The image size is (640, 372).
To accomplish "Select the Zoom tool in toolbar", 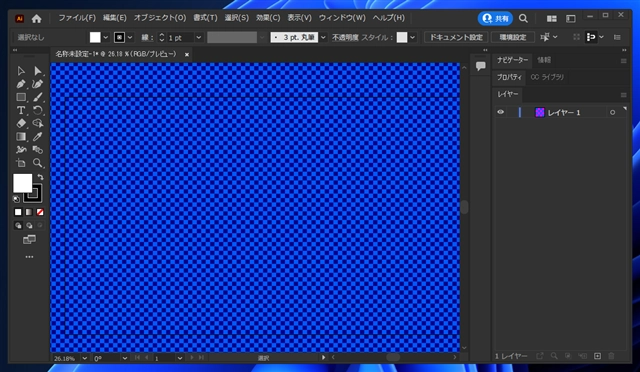I will [x=38, y=163].
